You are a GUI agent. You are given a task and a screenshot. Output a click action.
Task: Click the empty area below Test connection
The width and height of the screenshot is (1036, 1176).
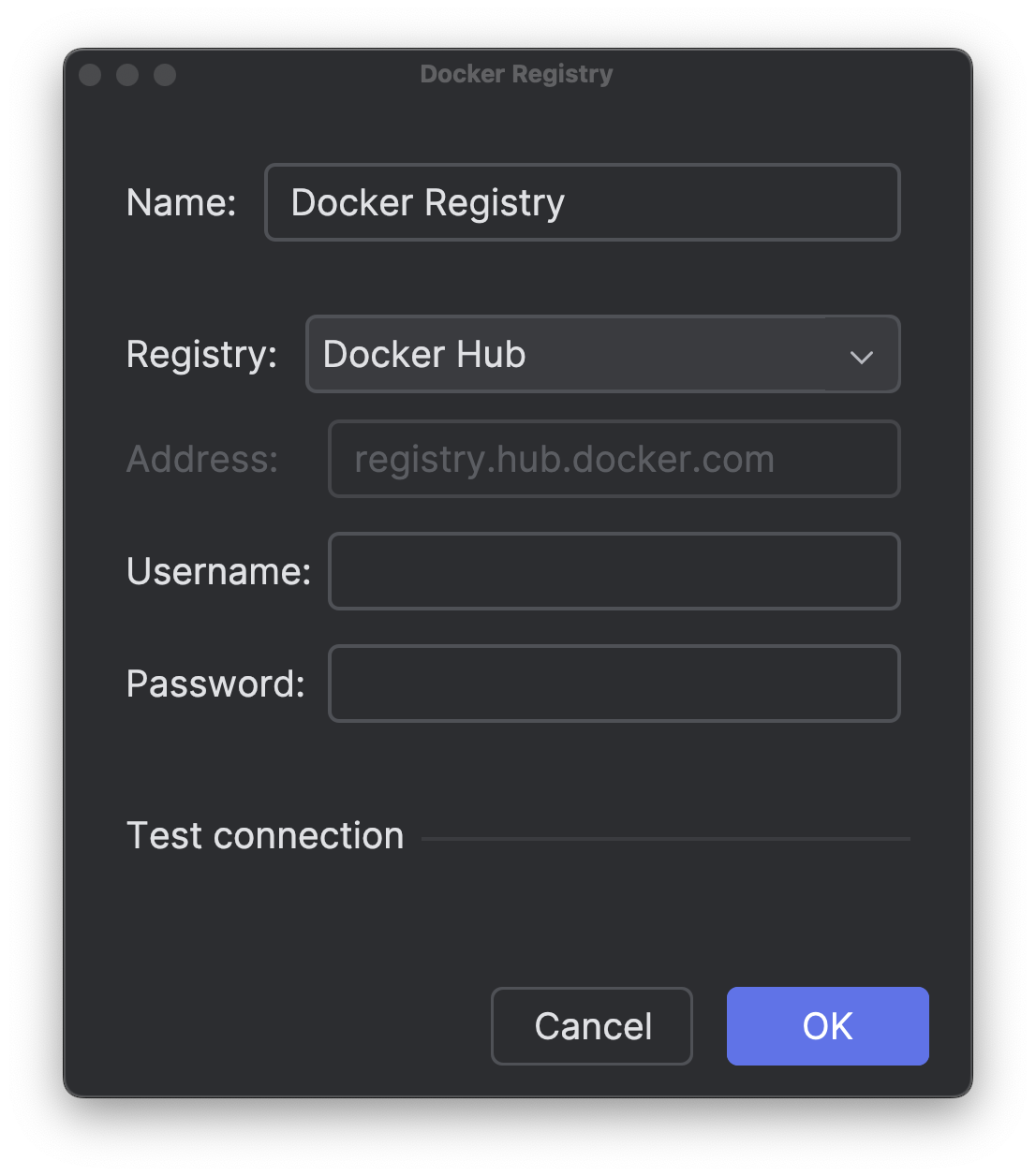tap(518, 918)
